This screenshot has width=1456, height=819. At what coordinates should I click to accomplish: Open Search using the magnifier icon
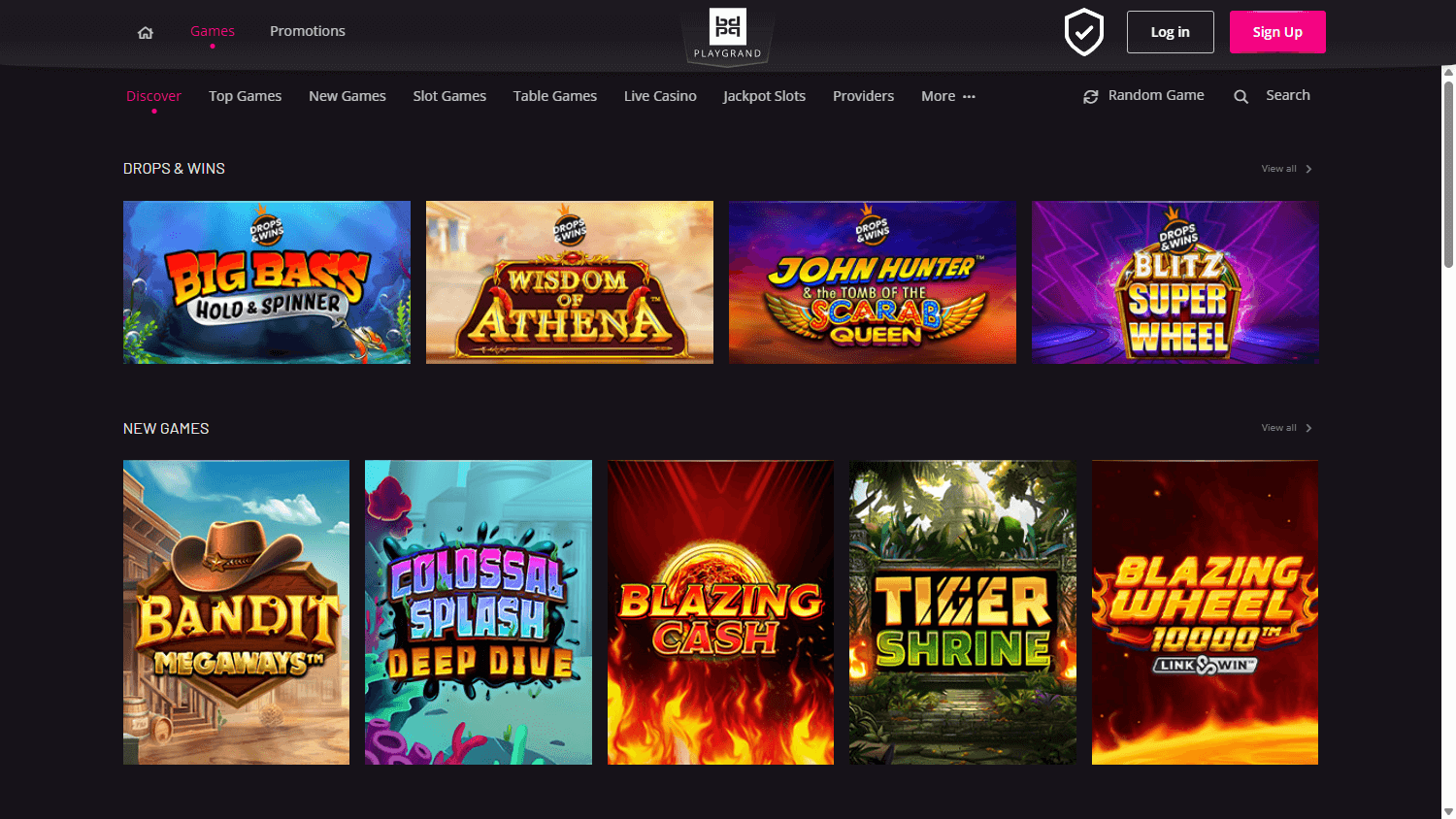click(x=1241, y=96)
